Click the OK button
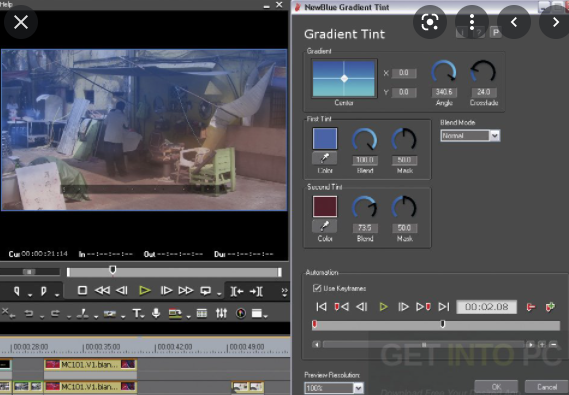Screen dimensions: 569x395 point(496,387)
